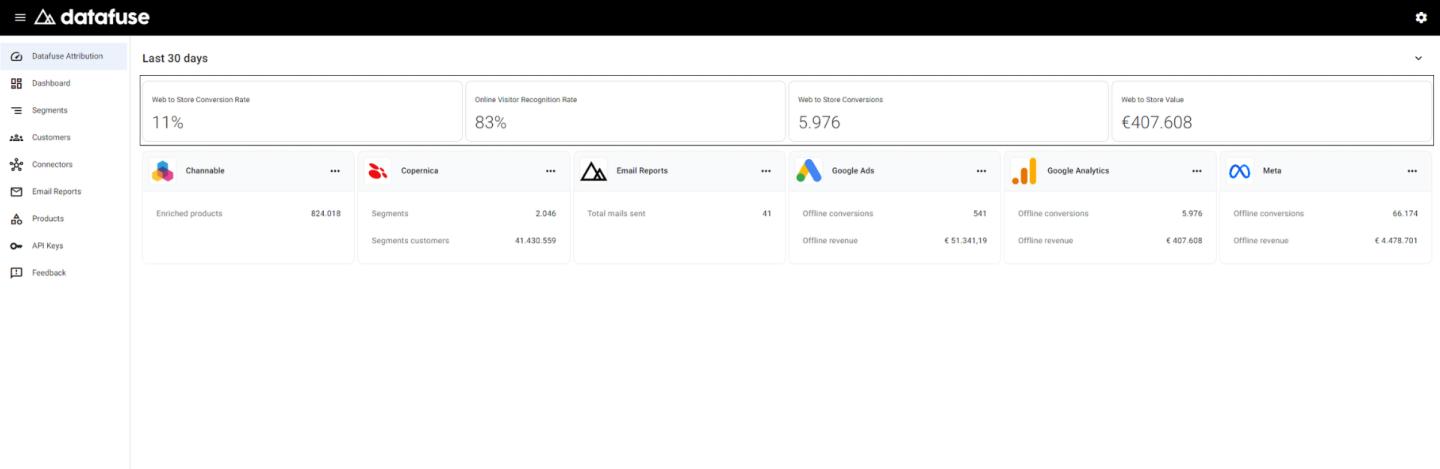This screenshot has height=469, width=1440.
Task: Open the Connectors page
Action: pos(64,164)
